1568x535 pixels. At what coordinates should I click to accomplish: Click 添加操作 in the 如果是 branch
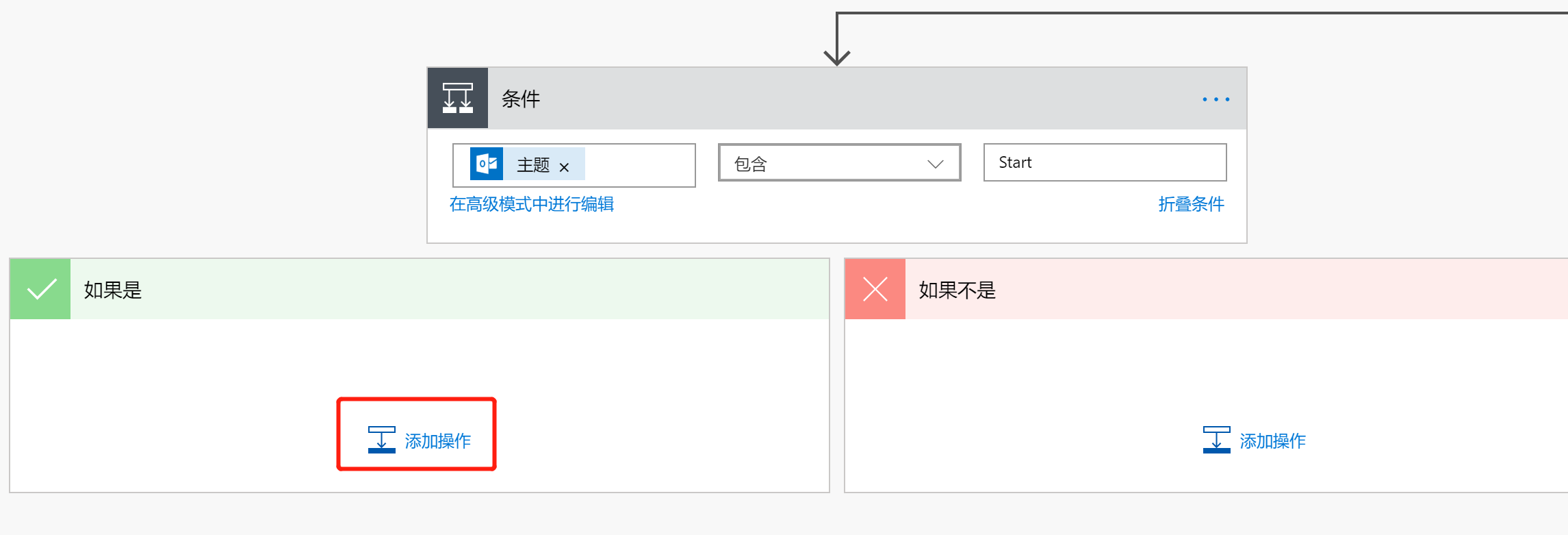click(x=438, y=440)
